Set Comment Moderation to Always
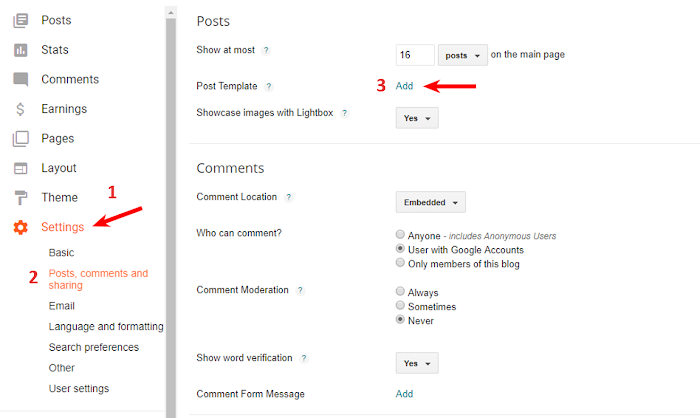The width and height of the screenshot is (700, 418). 401,292
